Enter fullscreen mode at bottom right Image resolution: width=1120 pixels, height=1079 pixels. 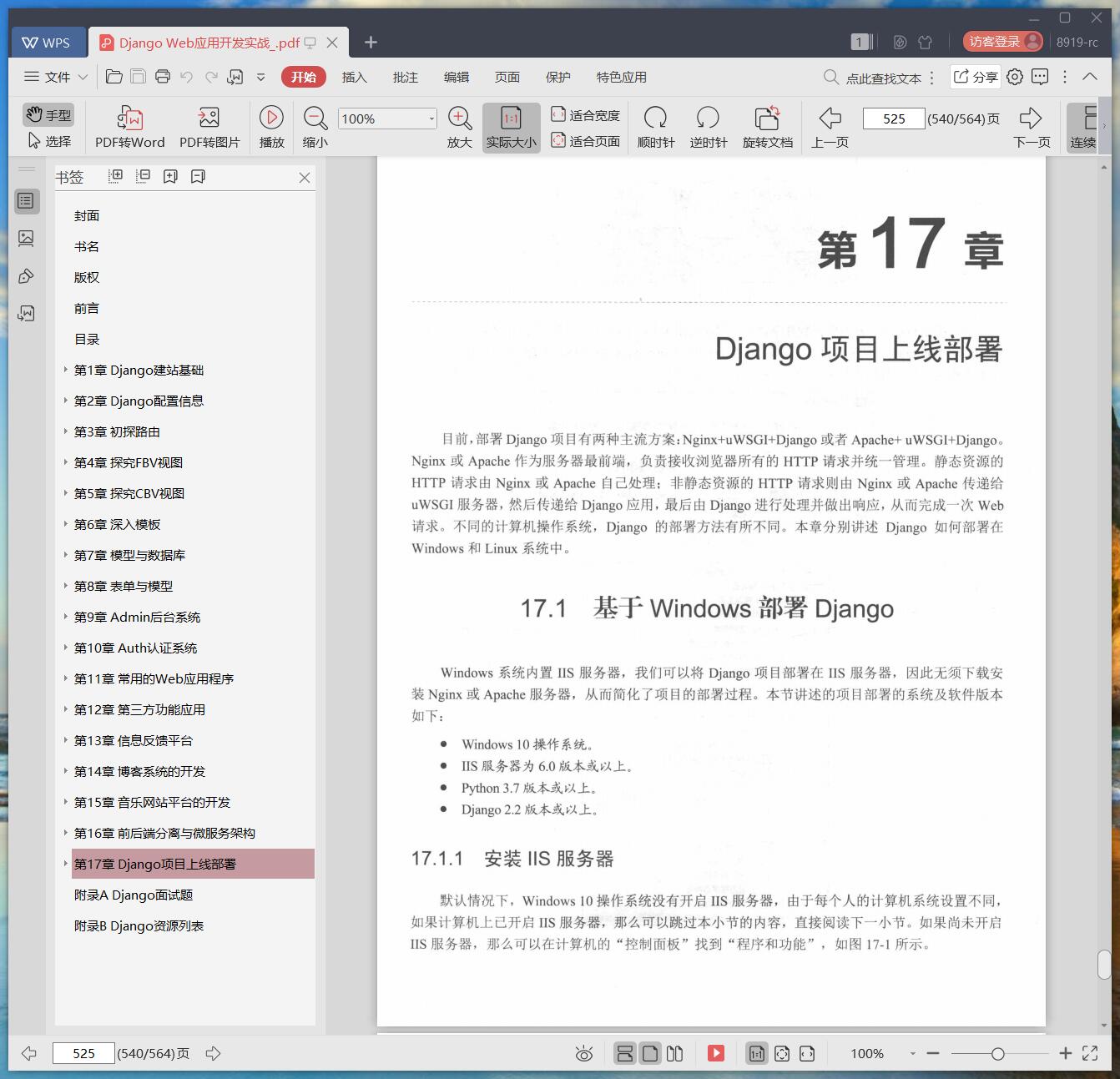[1090, 1054]
